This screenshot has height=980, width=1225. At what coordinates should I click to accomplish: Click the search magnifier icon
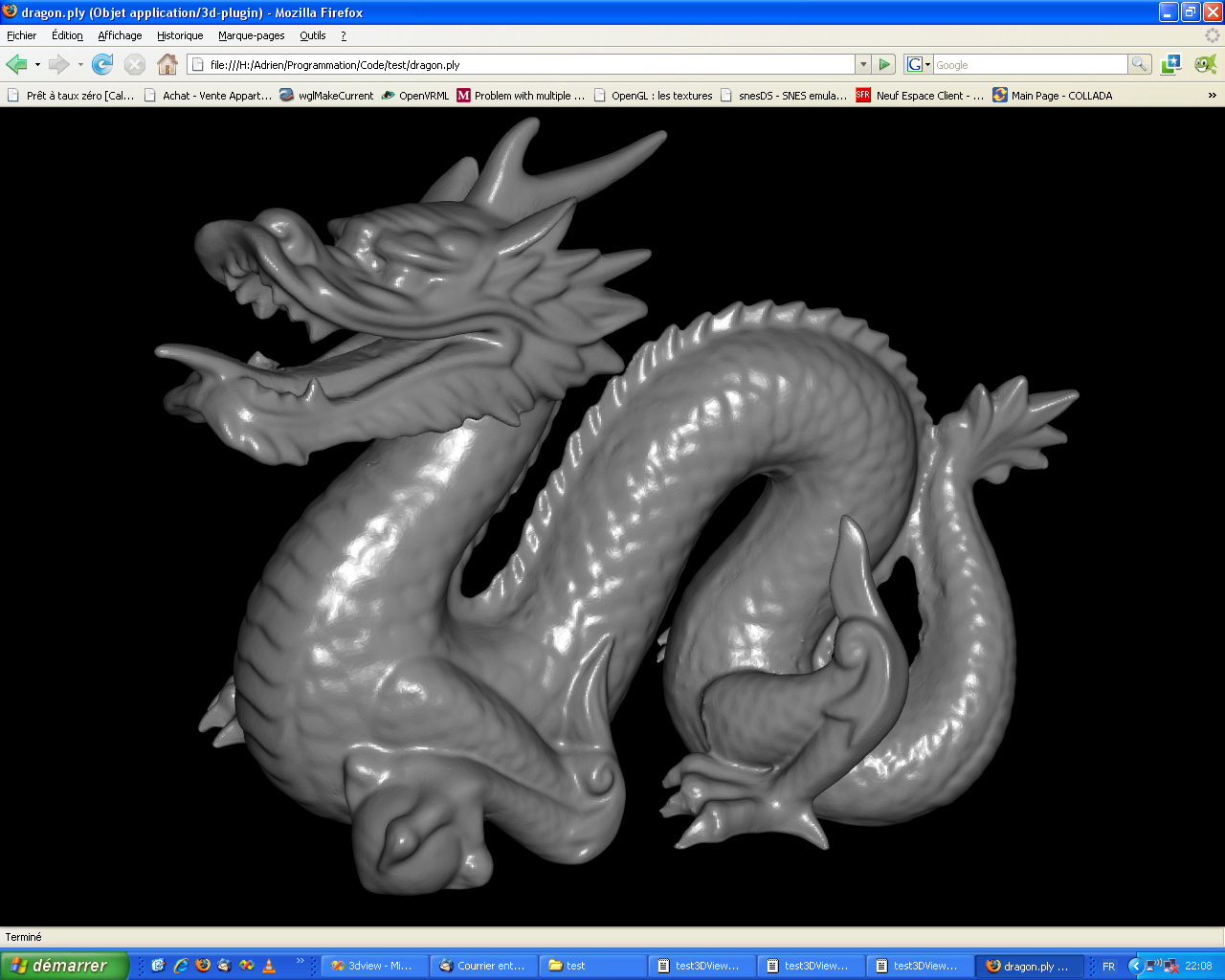point(1139,64)
